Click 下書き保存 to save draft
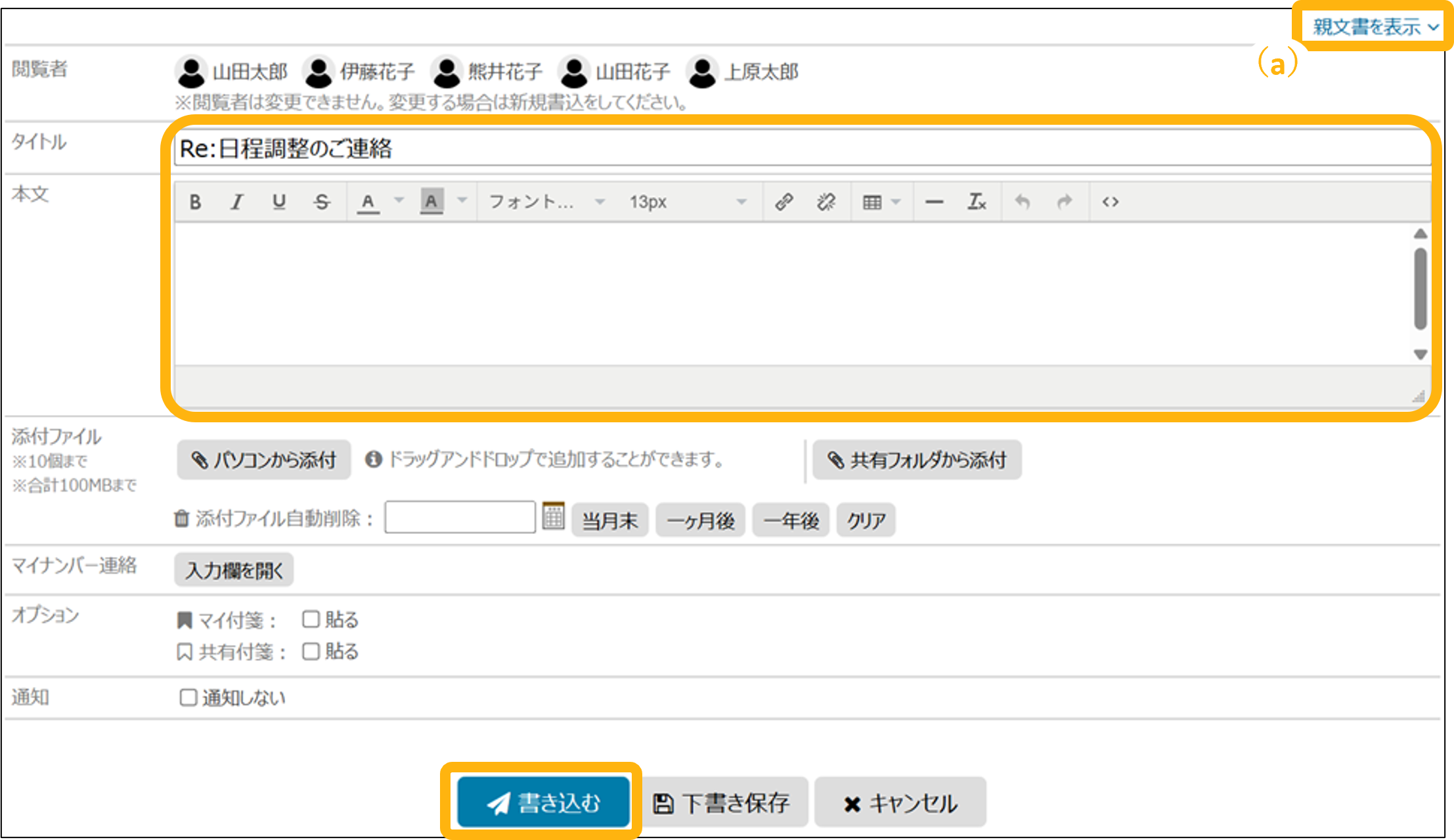The image size is (1454, 840). pos(722,802)
